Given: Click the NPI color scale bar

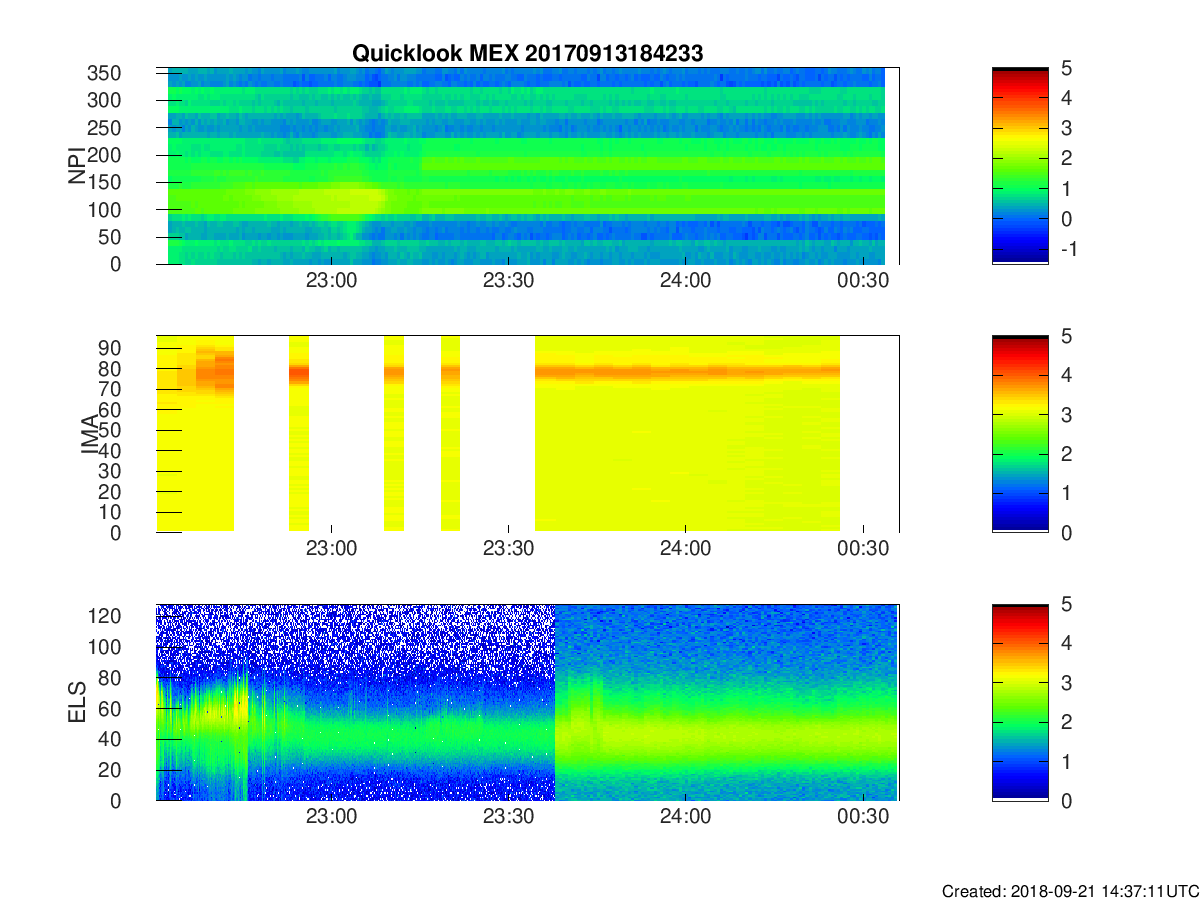Looking at the screenshot, I should click(x=1020, y=166).
